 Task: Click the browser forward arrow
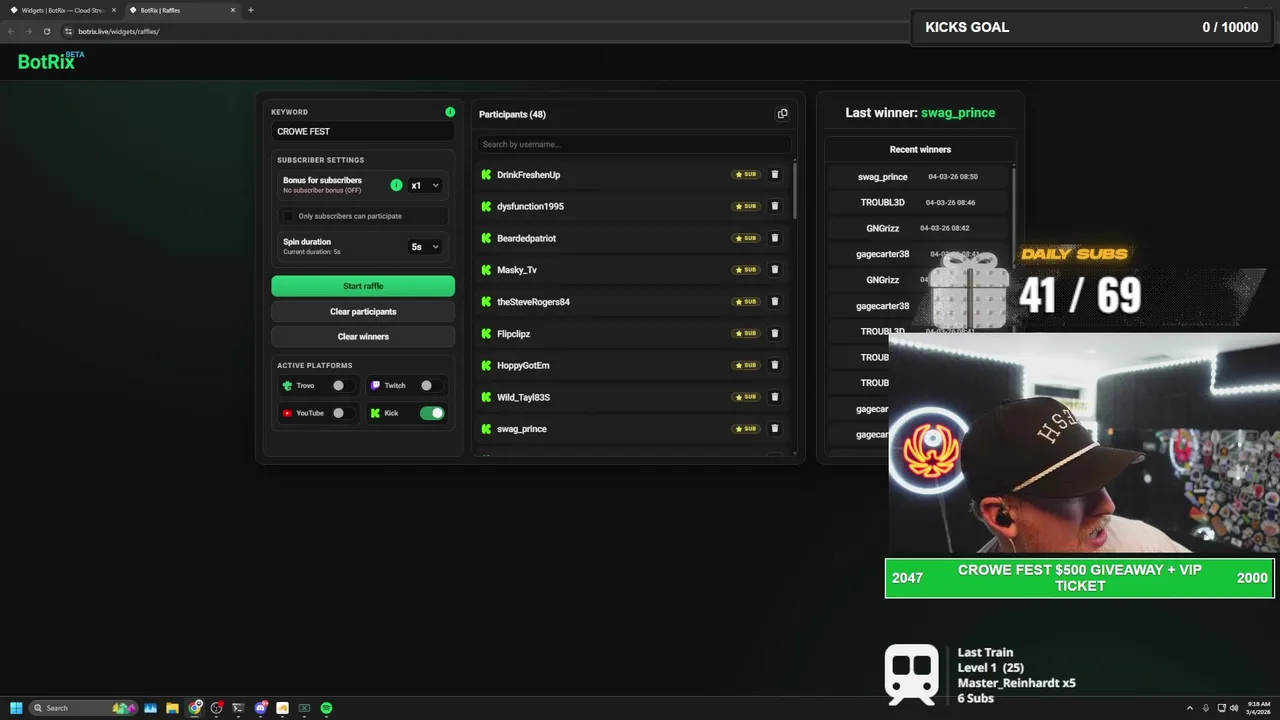(28, 31)
